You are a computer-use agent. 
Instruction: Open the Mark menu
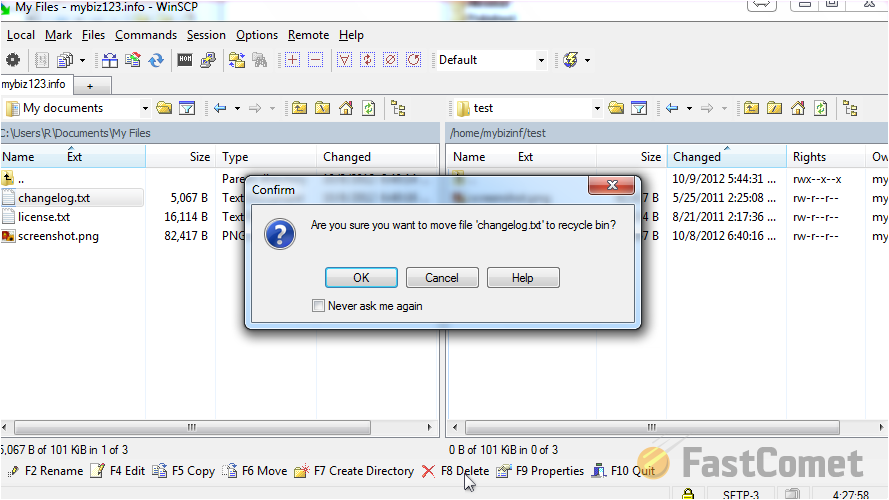pos(58,35)
